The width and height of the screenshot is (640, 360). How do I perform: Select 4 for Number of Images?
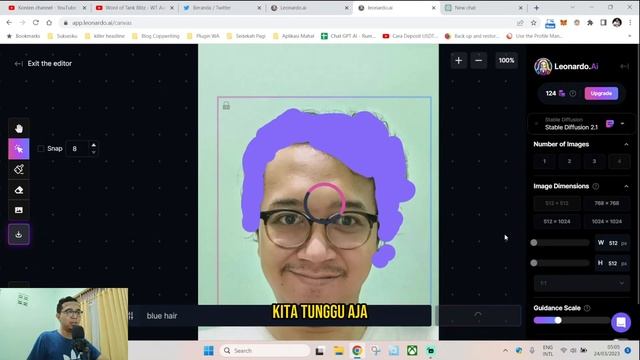[x=619, y=161]
